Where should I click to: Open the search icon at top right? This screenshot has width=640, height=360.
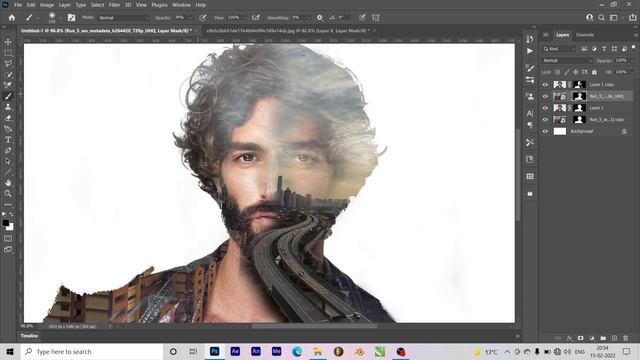tap(601, 18)
